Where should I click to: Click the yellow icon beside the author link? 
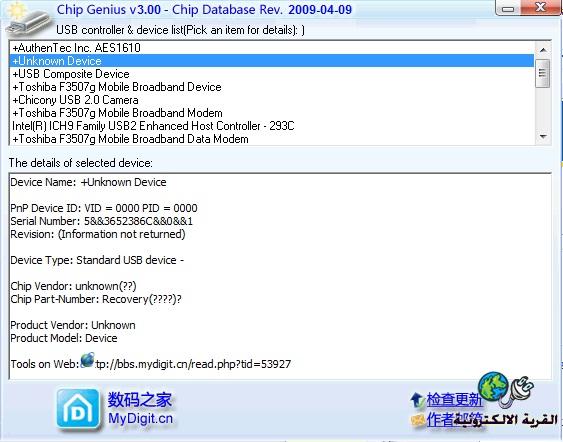418,420
